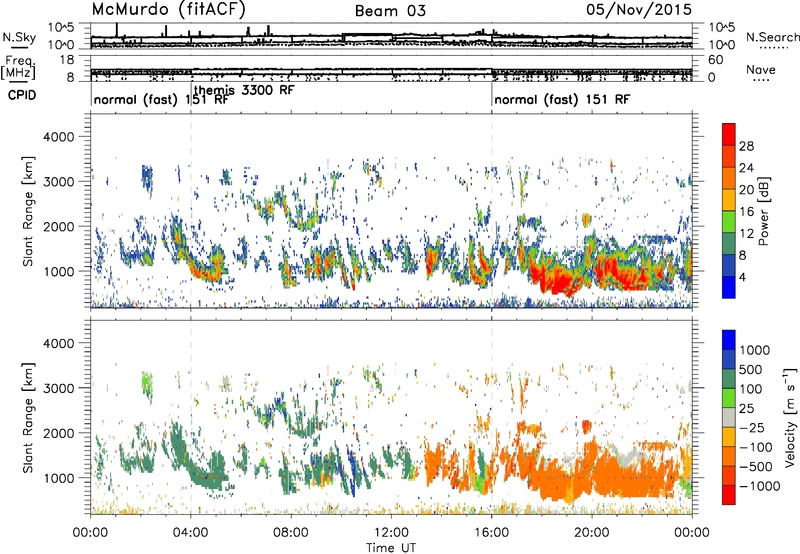Viewport: 800px width, 554px height.
Task: Click the '4000' tick on Power panel range axis
Action: (x=58, y=137)
